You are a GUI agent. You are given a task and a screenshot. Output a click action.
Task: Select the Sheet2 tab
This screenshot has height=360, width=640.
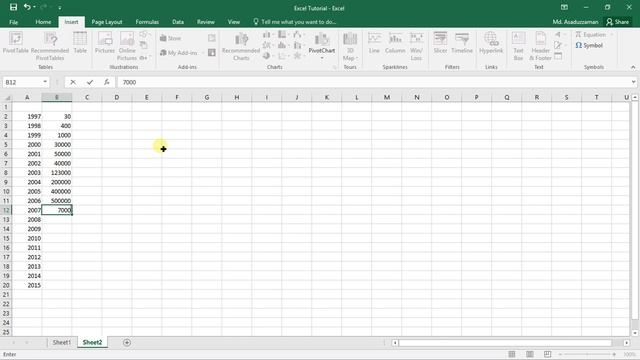(x=92, y=342)
